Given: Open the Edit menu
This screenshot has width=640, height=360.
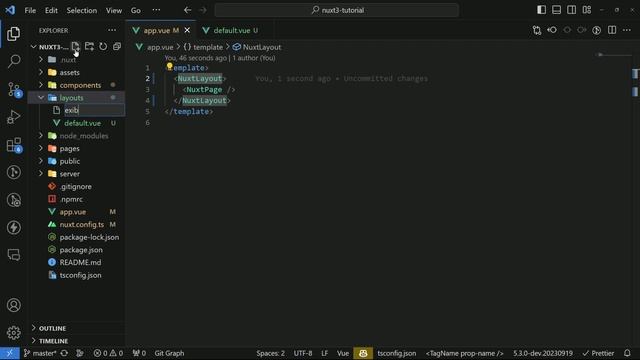Looking at the screenshot, I should click(51, 10).
